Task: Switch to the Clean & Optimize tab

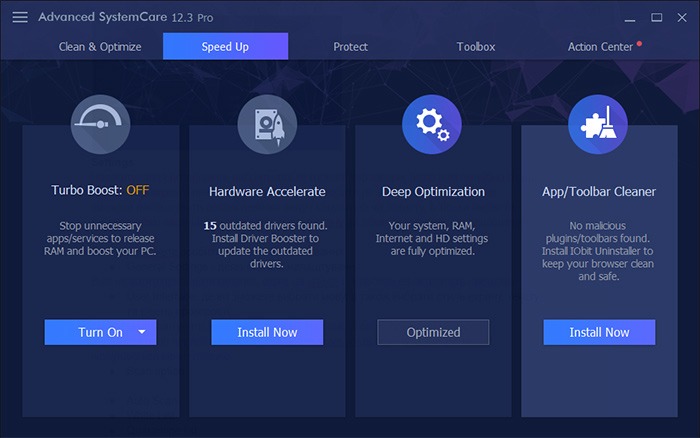Action: [x=100, y=46]
